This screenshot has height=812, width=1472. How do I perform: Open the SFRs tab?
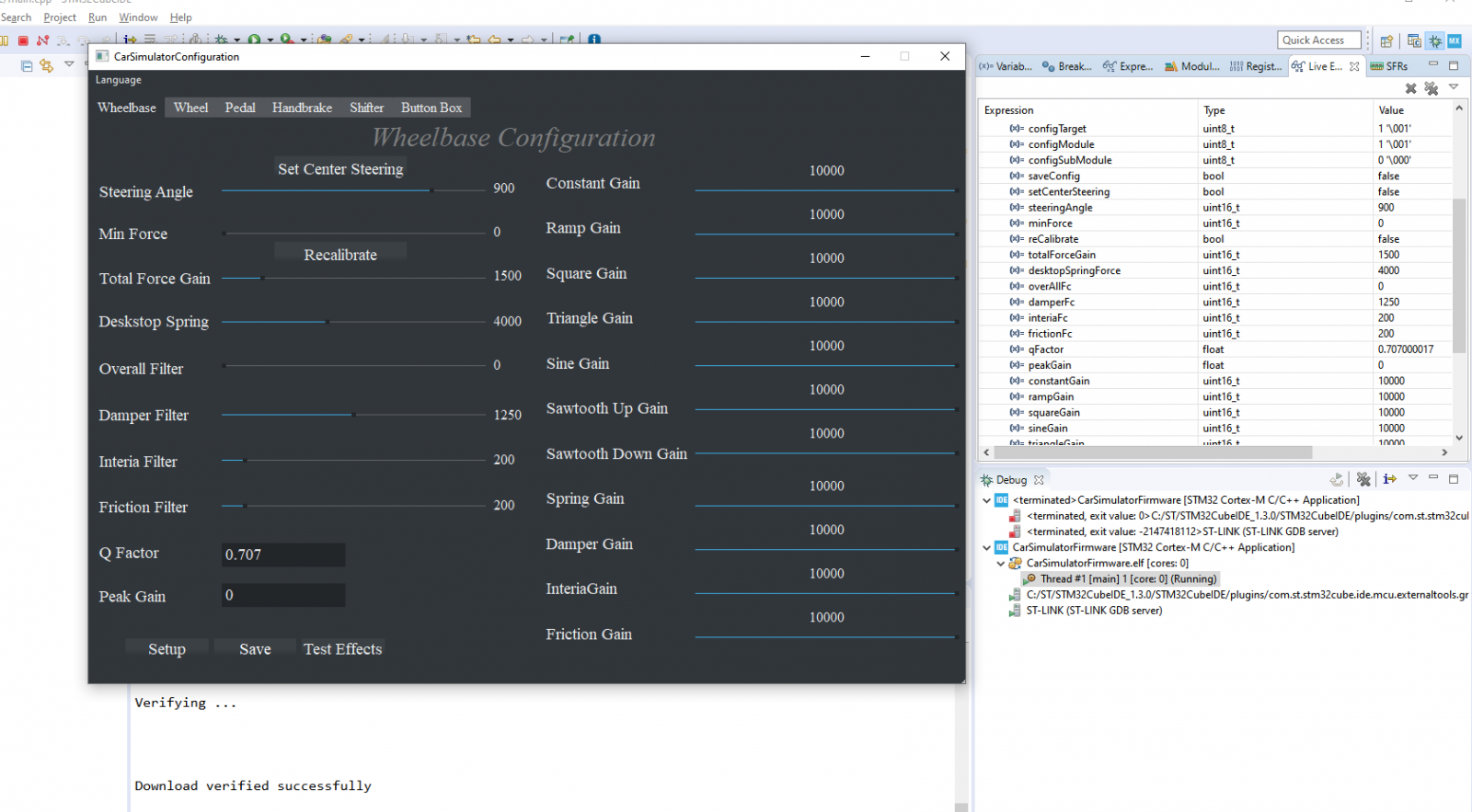(x=1390, y=66)
